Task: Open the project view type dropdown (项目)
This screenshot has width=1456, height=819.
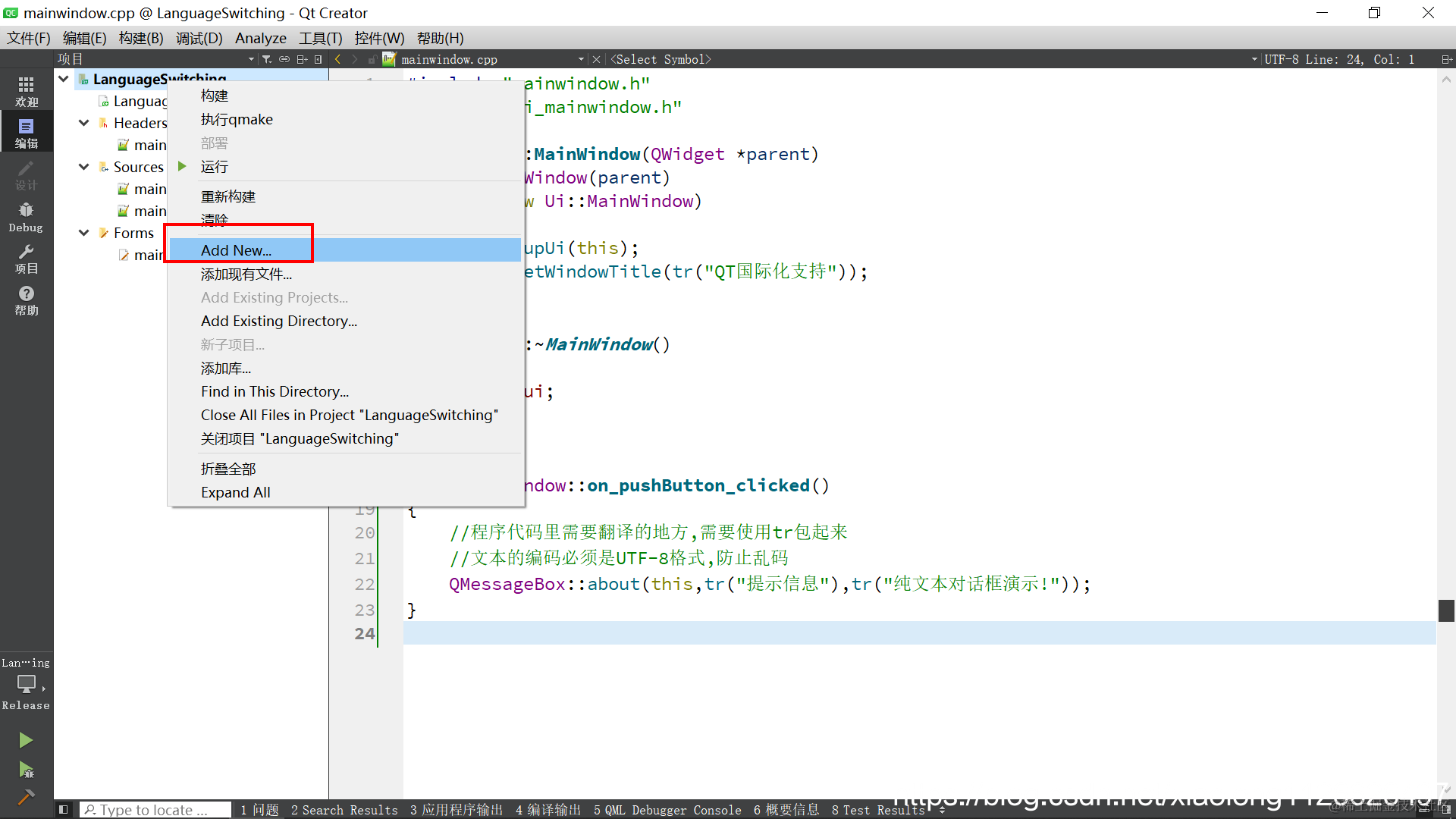Action: coord(155,59)
